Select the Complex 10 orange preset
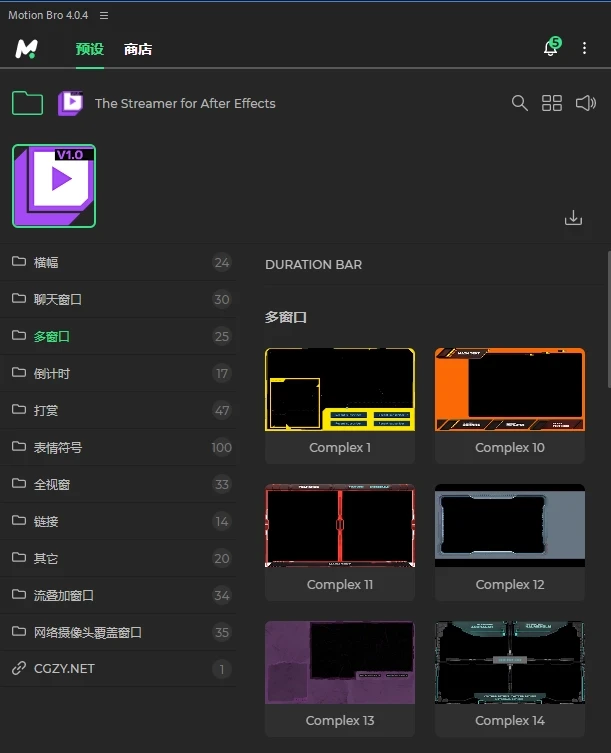The height and width of the screenshot is (753, 611). pos(510,390)
